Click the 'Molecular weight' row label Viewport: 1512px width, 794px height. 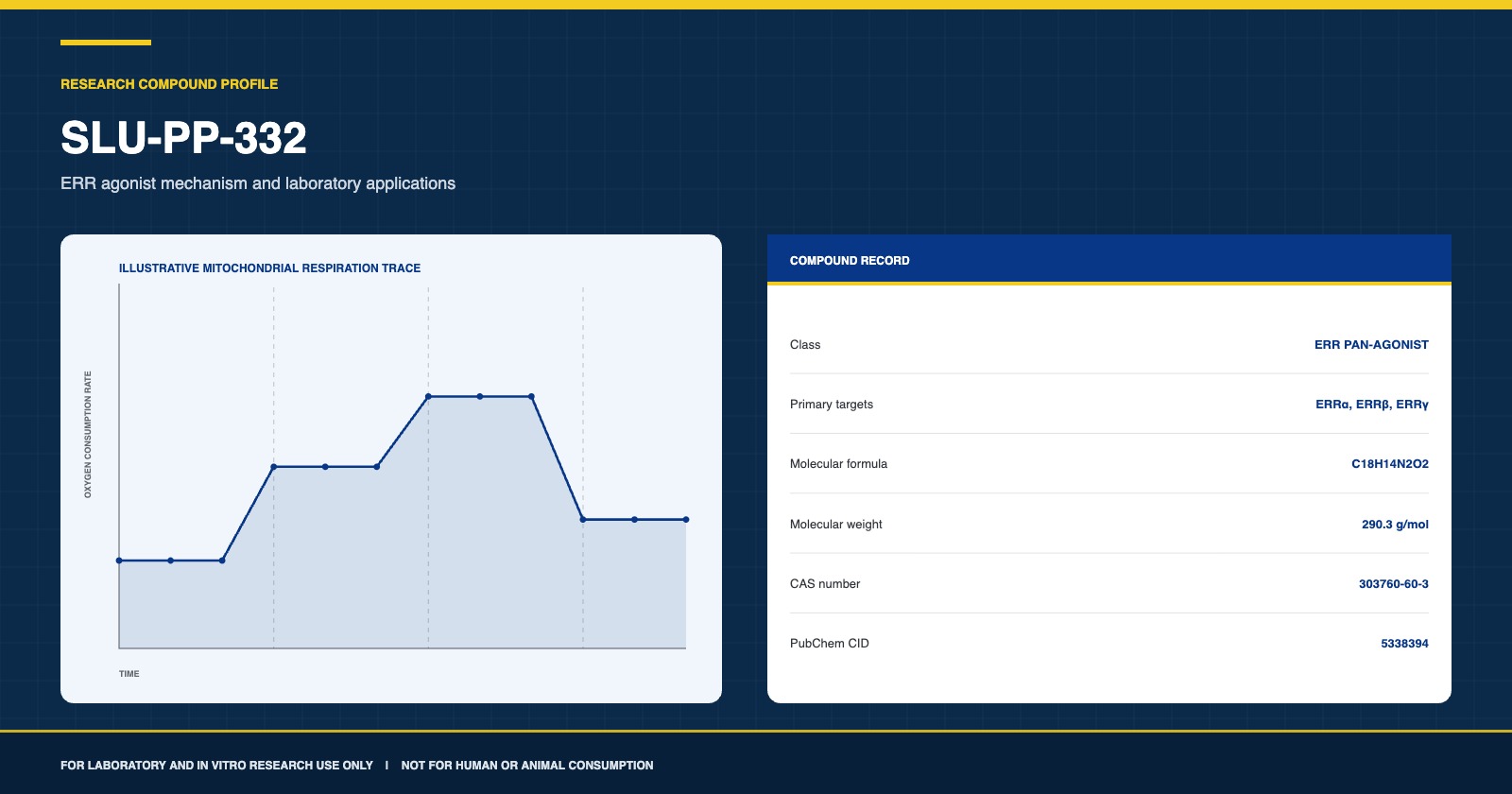[x=836, y=525]
